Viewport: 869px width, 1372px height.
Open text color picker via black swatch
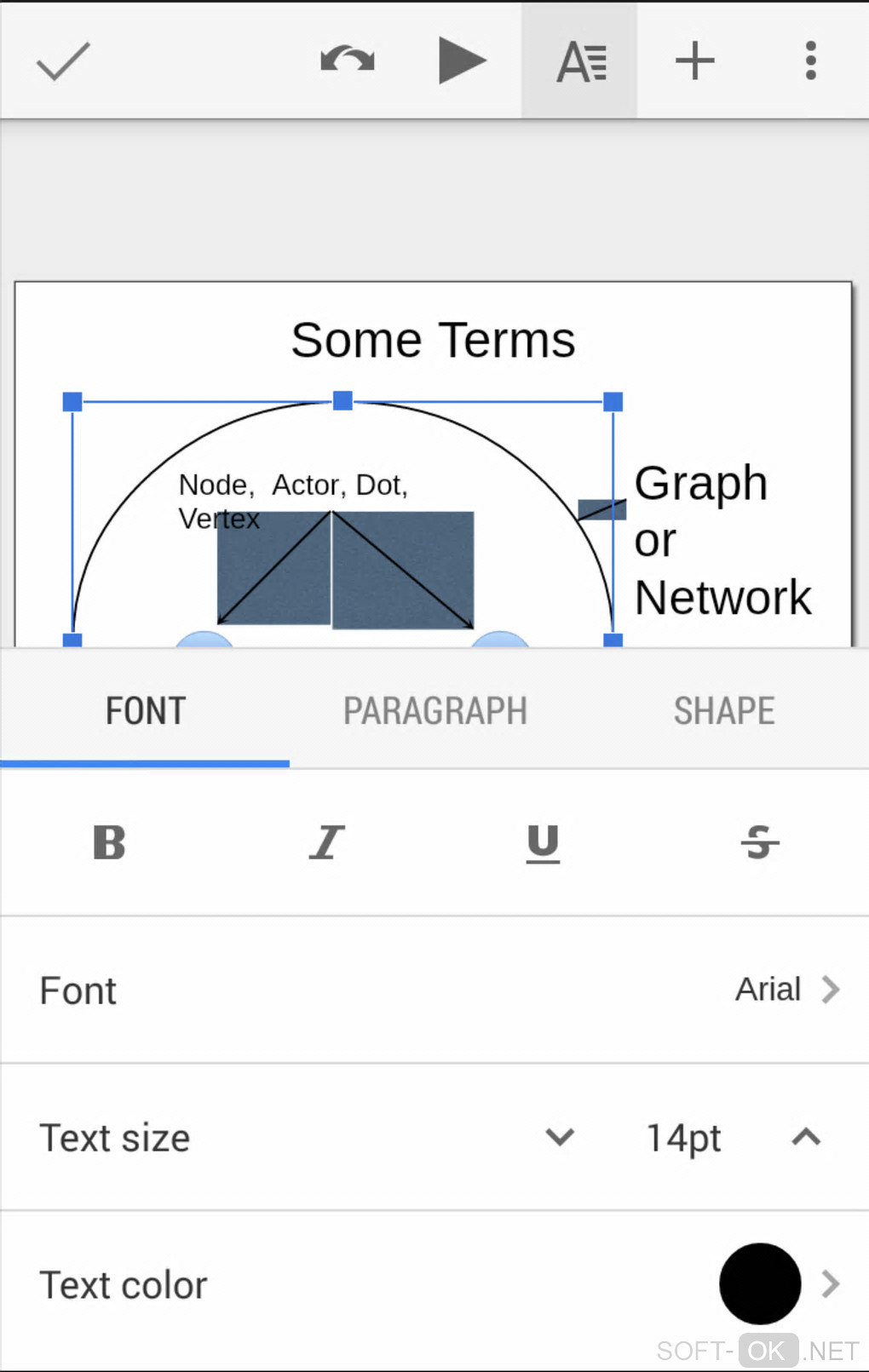point(759,1283)
